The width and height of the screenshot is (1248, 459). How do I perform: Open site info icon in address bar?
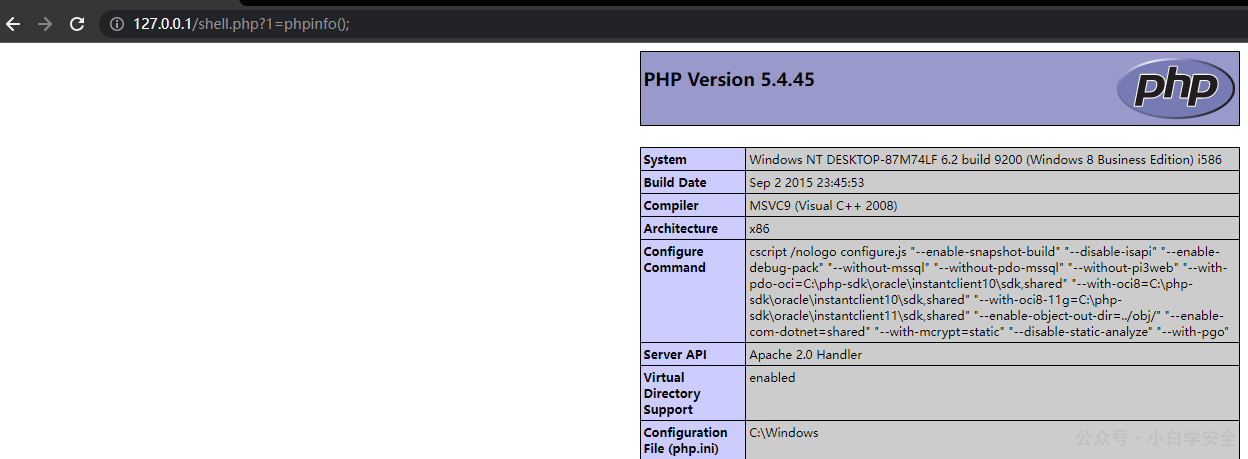(116, 24)
